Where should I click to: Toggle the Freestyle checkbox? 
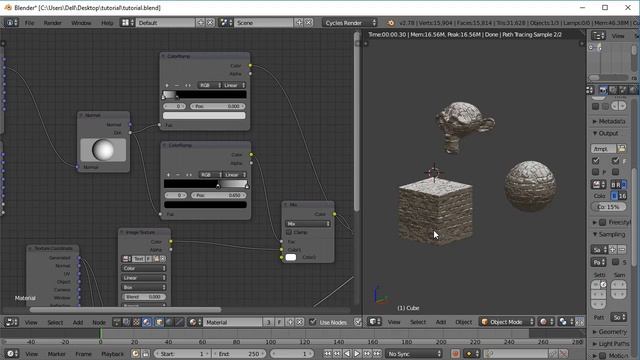(602, 222)
